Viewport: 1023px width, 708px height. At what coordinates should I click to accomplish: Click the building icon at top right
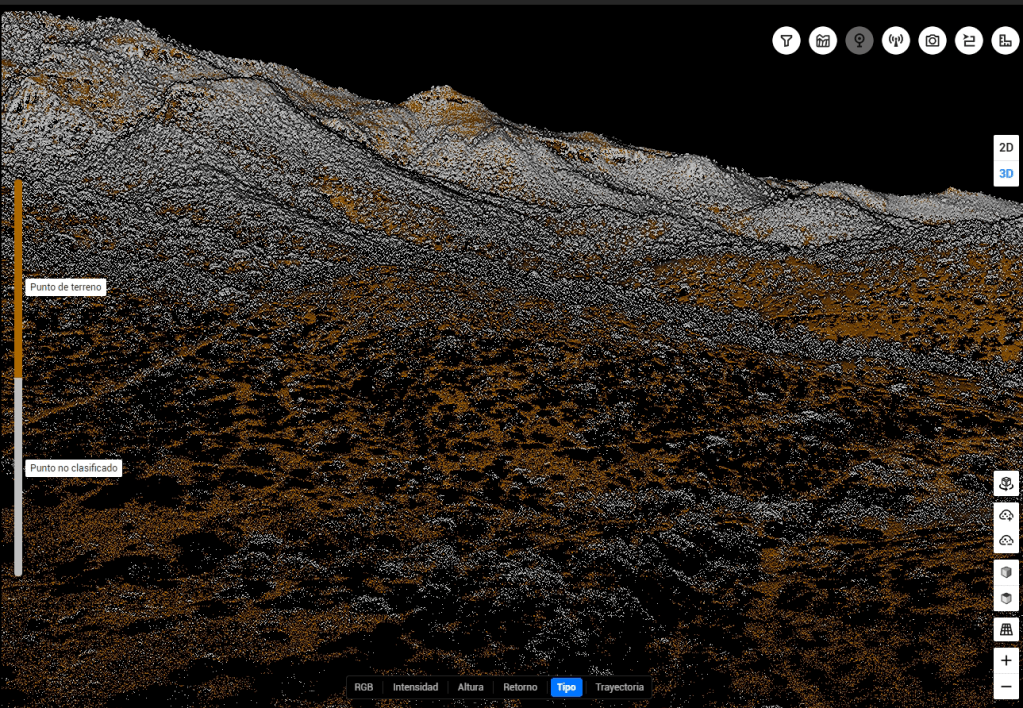1005,41
